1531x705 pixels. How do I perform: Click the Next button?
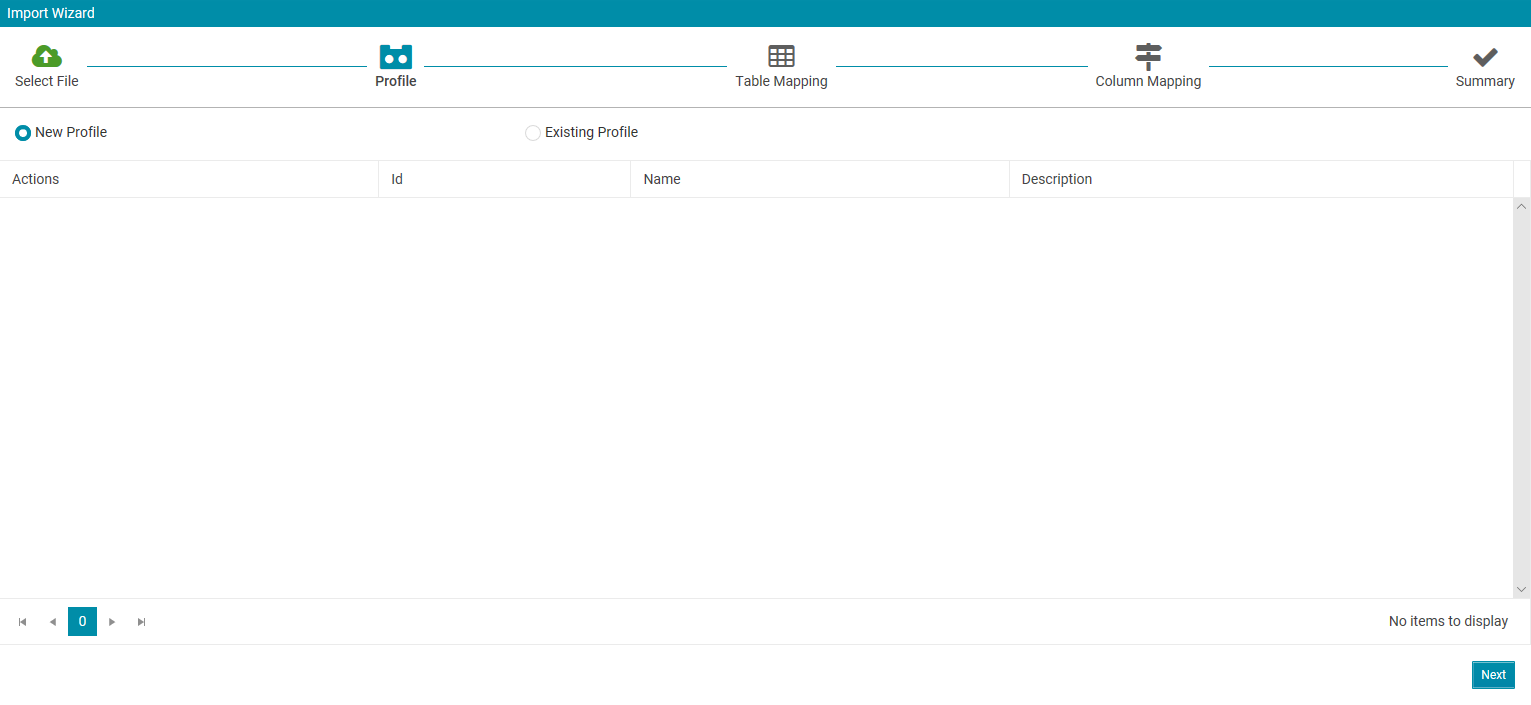[x=1493, y=675]
